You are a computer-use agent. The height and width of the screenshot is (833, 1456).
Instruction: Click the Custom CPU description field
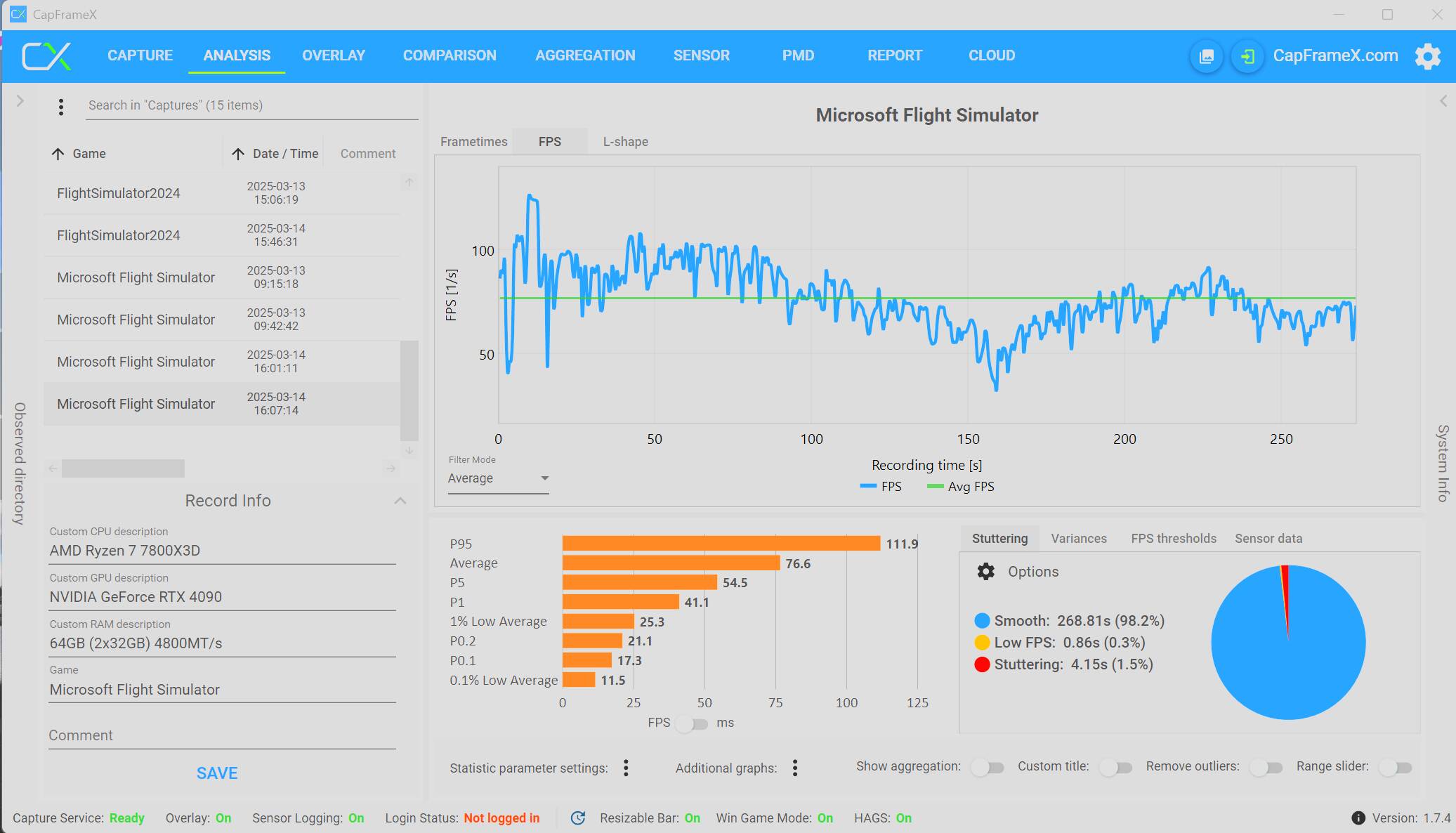222,551
